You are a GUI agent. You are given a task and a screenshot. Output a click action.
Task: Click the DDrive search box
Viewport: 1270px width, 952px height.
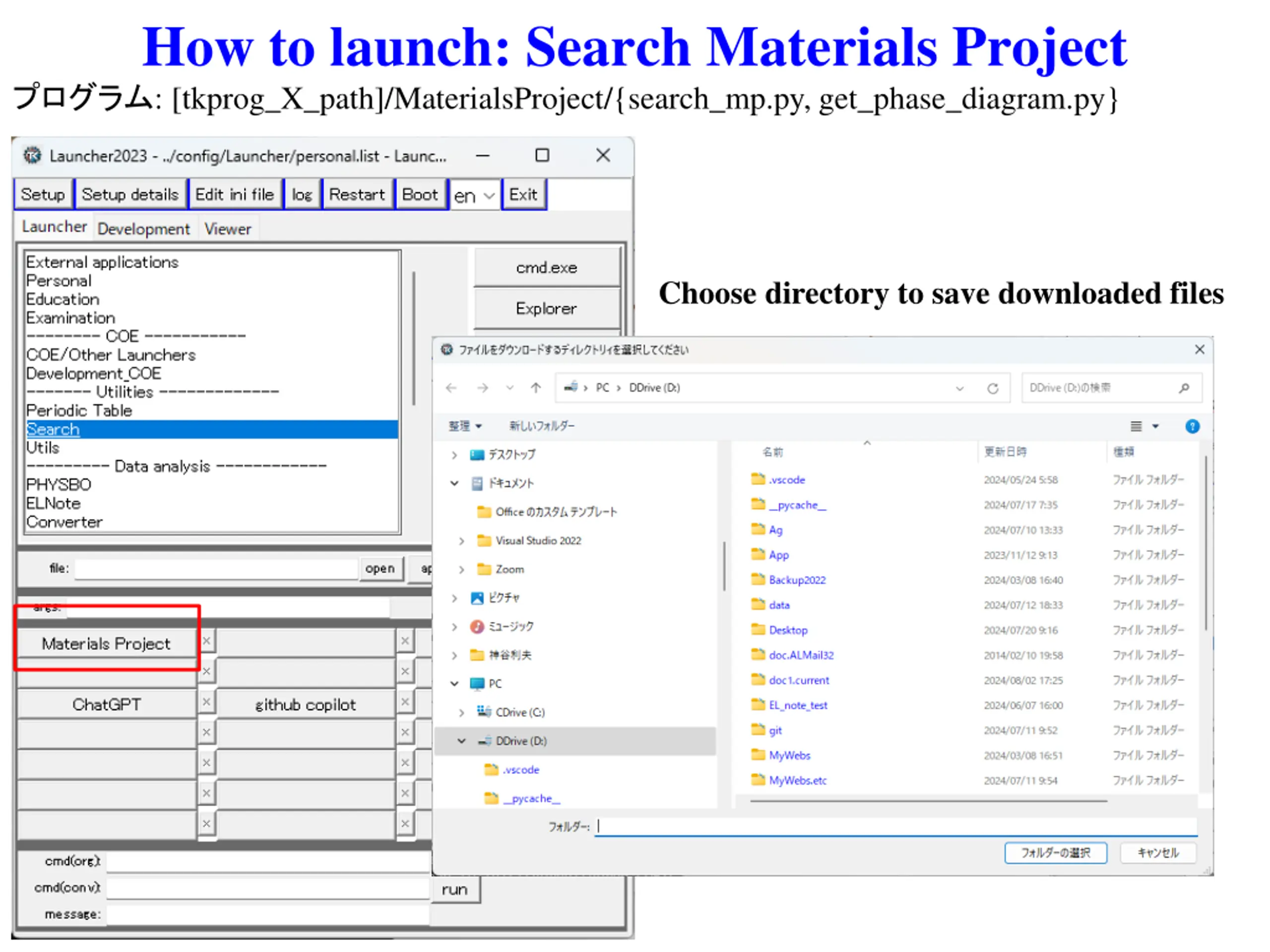tap(1111, 388)
